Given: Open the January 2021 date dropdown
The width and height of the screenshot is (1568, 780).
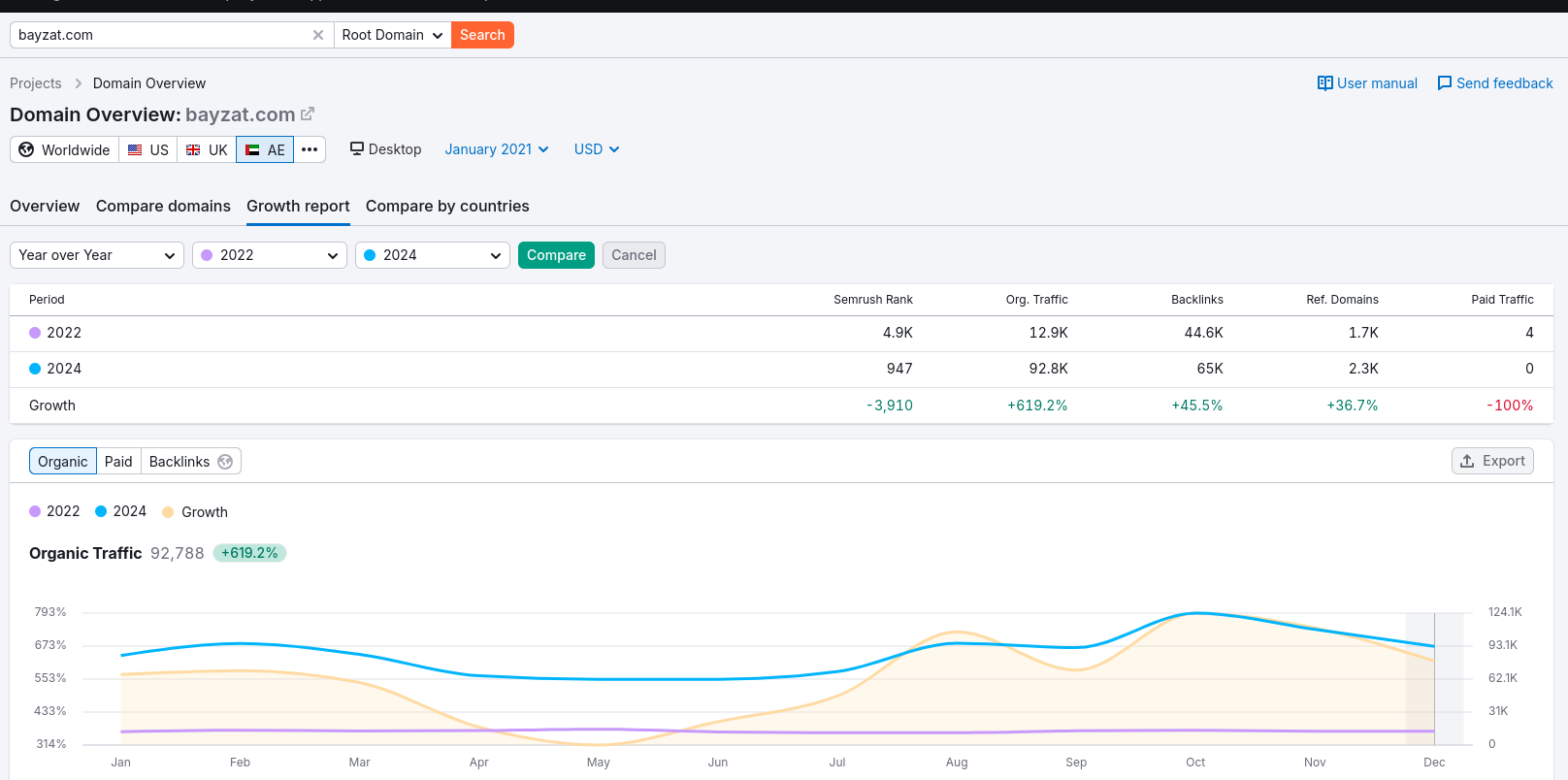Looking at the screenshot, I should point(497,149).
